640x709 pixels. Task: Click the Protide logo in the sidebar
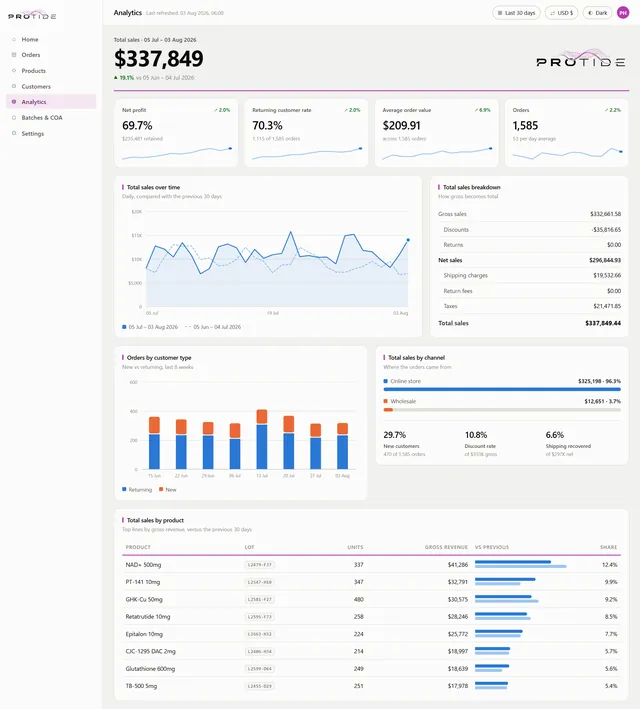click(32, 15)
